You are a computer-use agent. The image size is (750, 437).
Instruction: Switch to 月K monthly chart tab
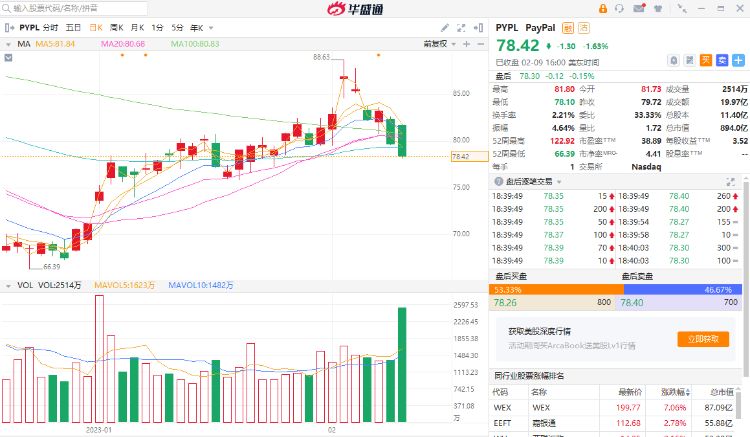pos(137,28)
